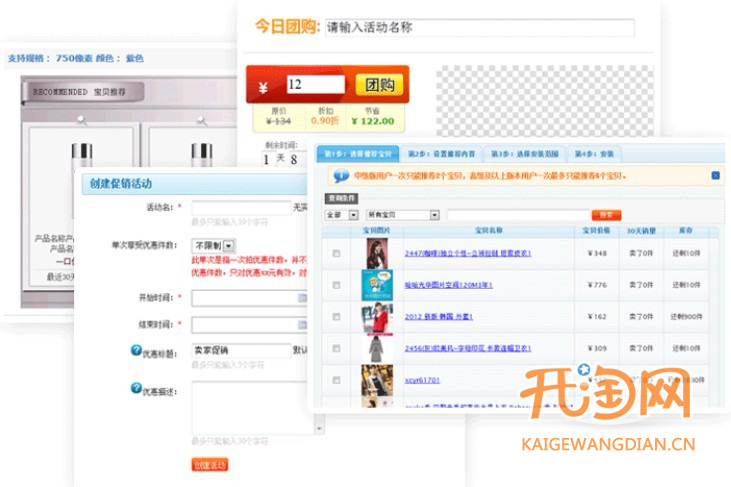Open the 不限制 quantity dropdown
The height and width of the screenshot is (487, 731).
pyautogui.click(x=214, y=246)
